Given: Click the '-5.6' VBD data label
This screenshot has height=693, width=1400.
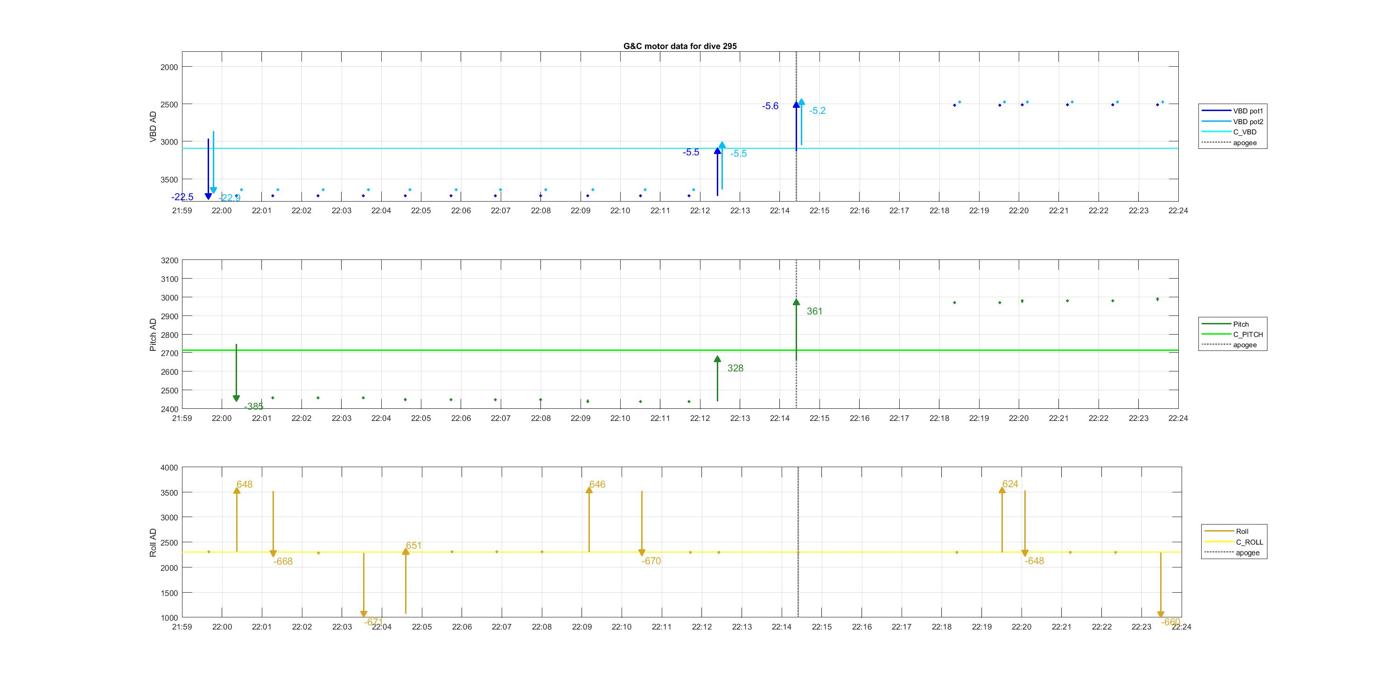Looking at the screenshot, I should pyautogui.click(x=770, y=106).
